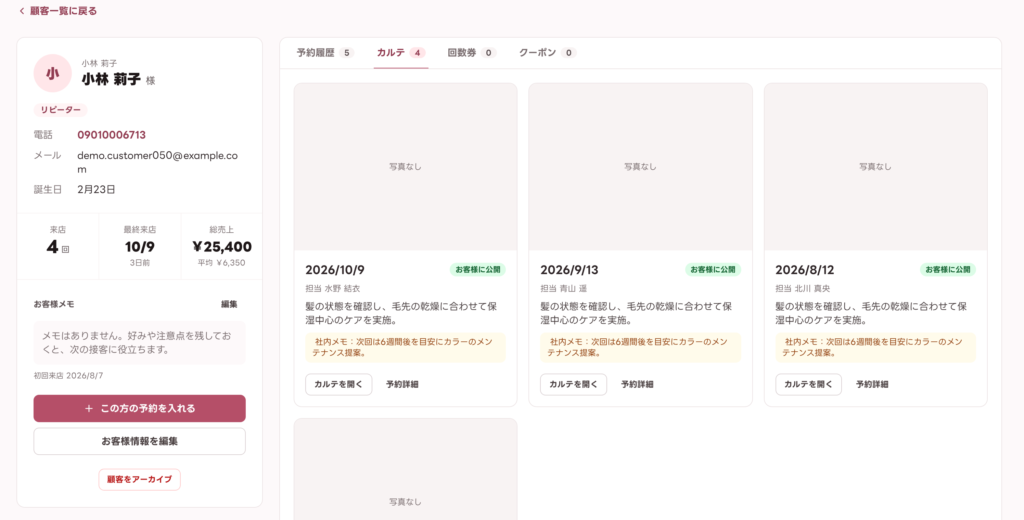Click staff name 担当 青山 遥
The height and width of the screenshot is (520, 1024).
click(x=564, y=288)
